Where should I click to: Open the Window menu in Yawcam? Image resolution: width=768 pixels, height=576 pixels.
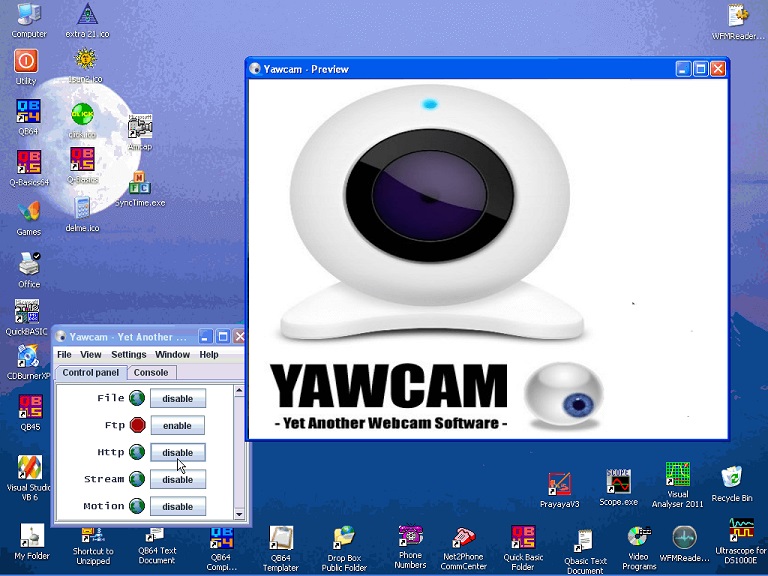pyautogui.click(x=172, y=354)
